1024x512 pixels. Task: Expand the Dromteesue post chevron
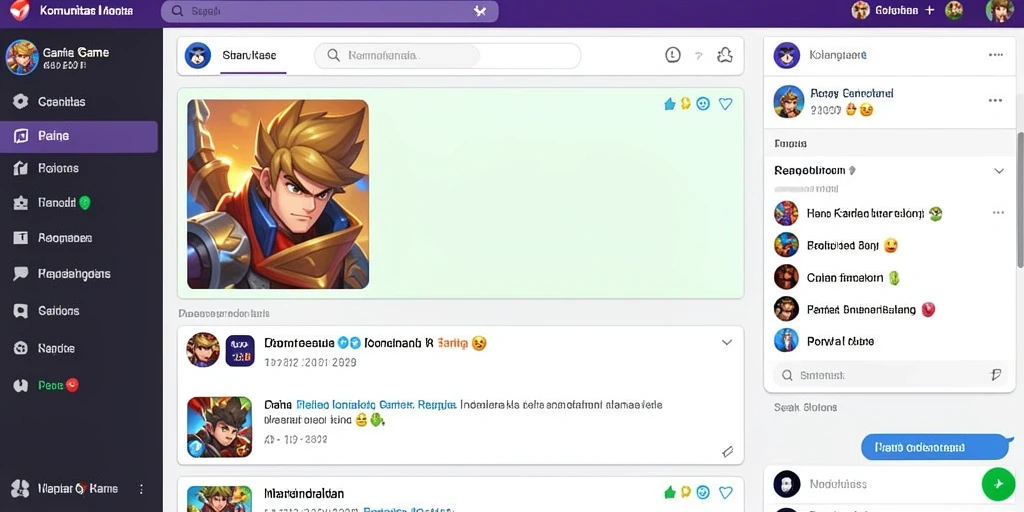[x=727, y=342]
